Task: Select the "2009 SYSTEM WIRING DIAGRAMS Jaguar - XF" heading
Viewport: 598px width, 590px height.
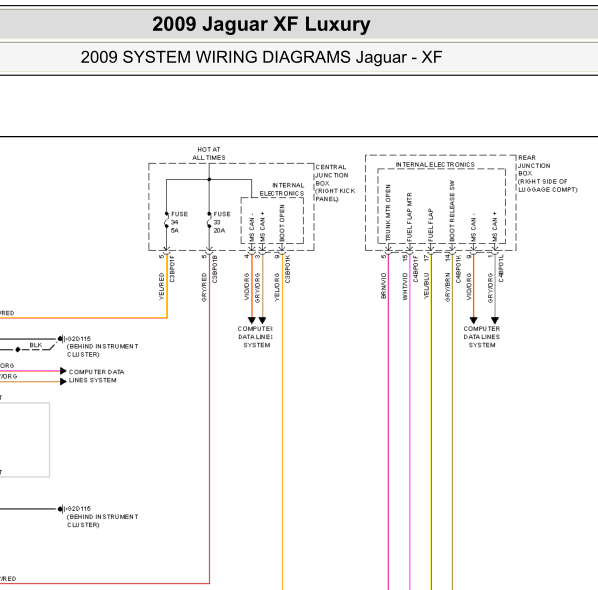Action: tap(261, 57)
